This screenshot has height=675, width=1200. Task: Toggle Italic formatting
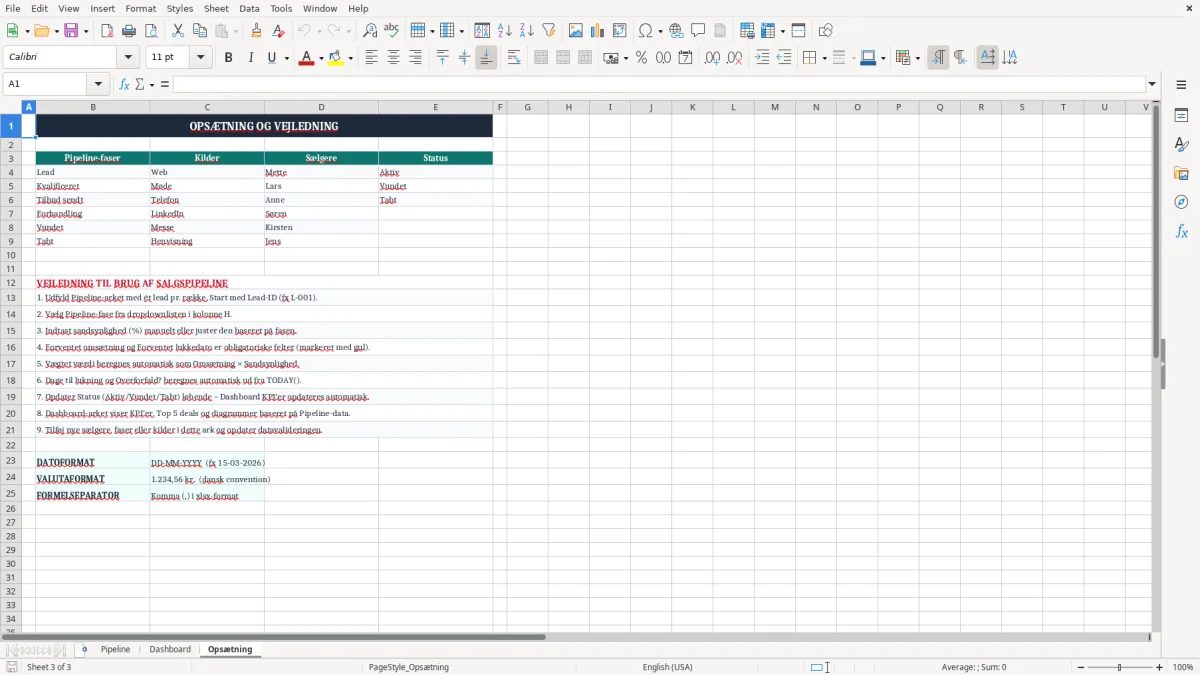point(250,58)
